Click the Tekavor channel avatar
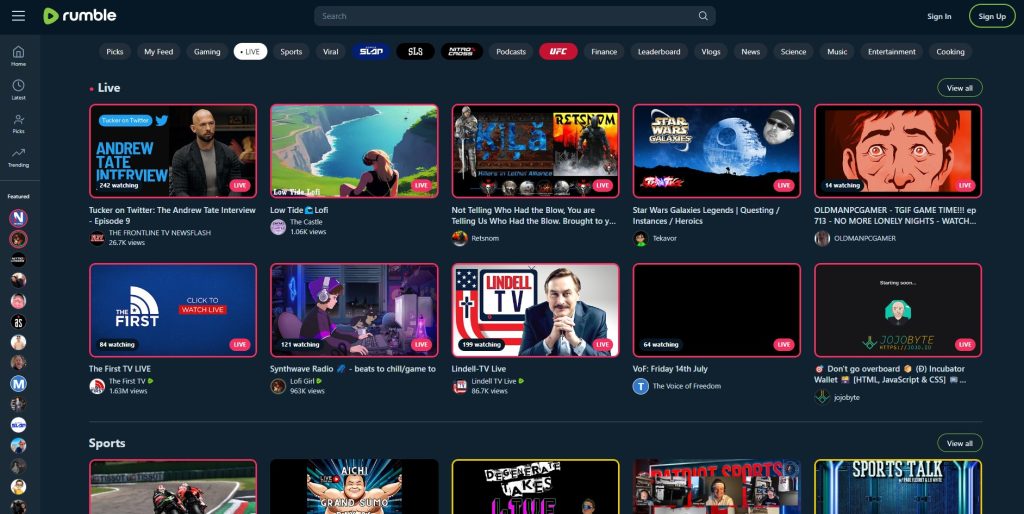The width and height of the screenshot is (1024, 514). 641,238
